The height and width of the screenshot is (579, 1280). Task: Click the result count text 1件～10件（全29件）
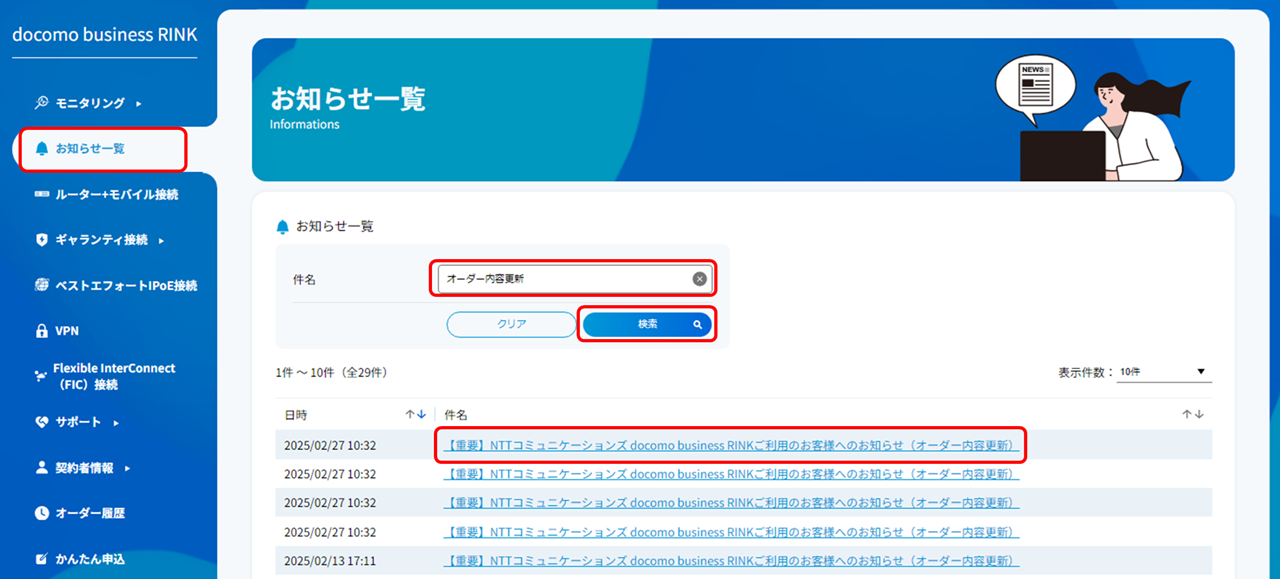click(x=332, y=372)
